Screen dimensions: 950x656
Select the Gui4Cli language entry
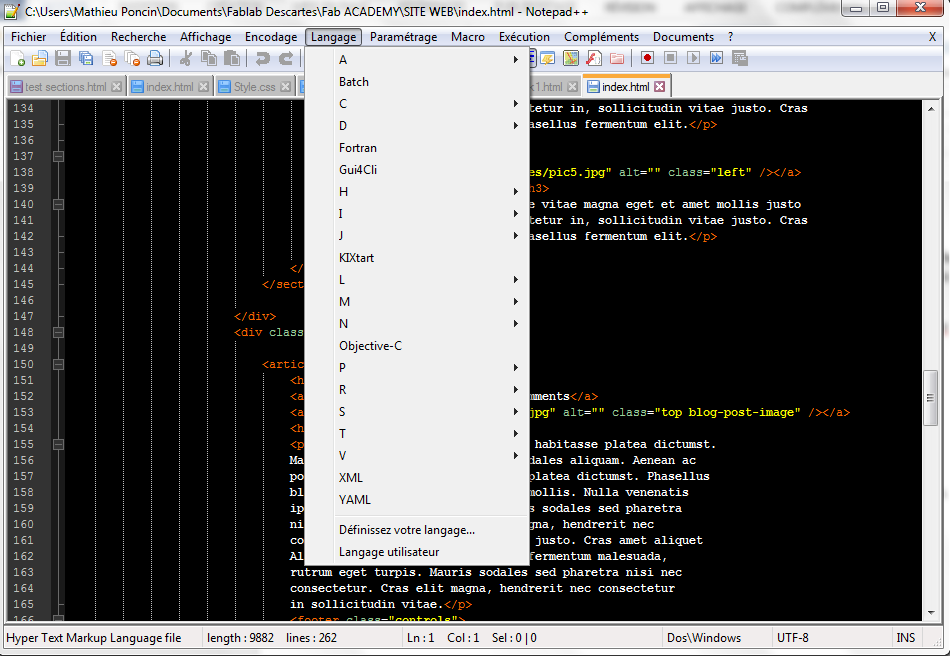coord(417,170)
